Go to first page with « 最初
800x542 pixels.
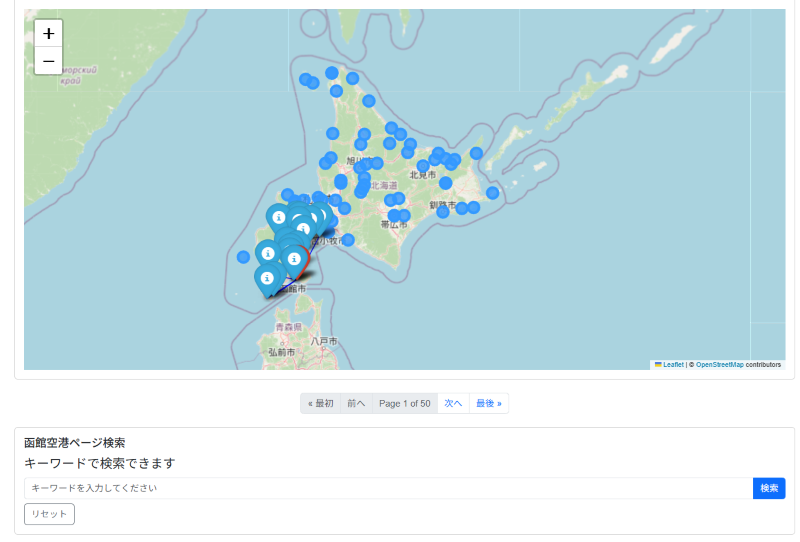[320, 403]
